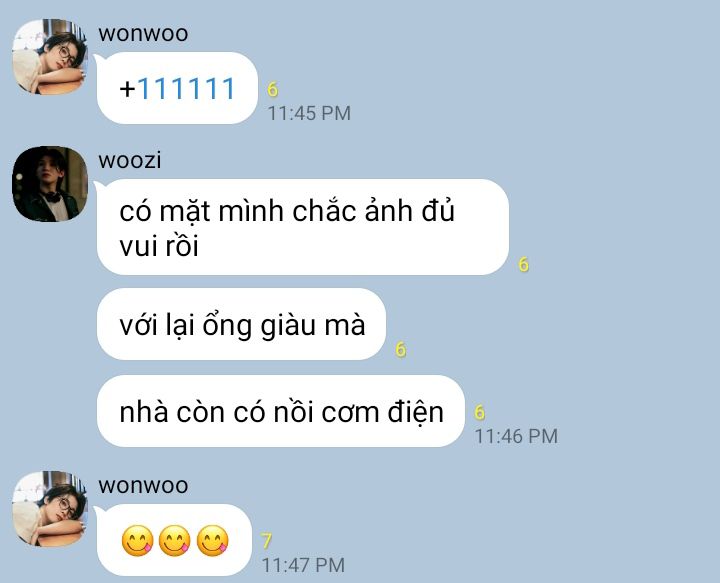Tap the 11:46 PM timestamp

[516, 436]
